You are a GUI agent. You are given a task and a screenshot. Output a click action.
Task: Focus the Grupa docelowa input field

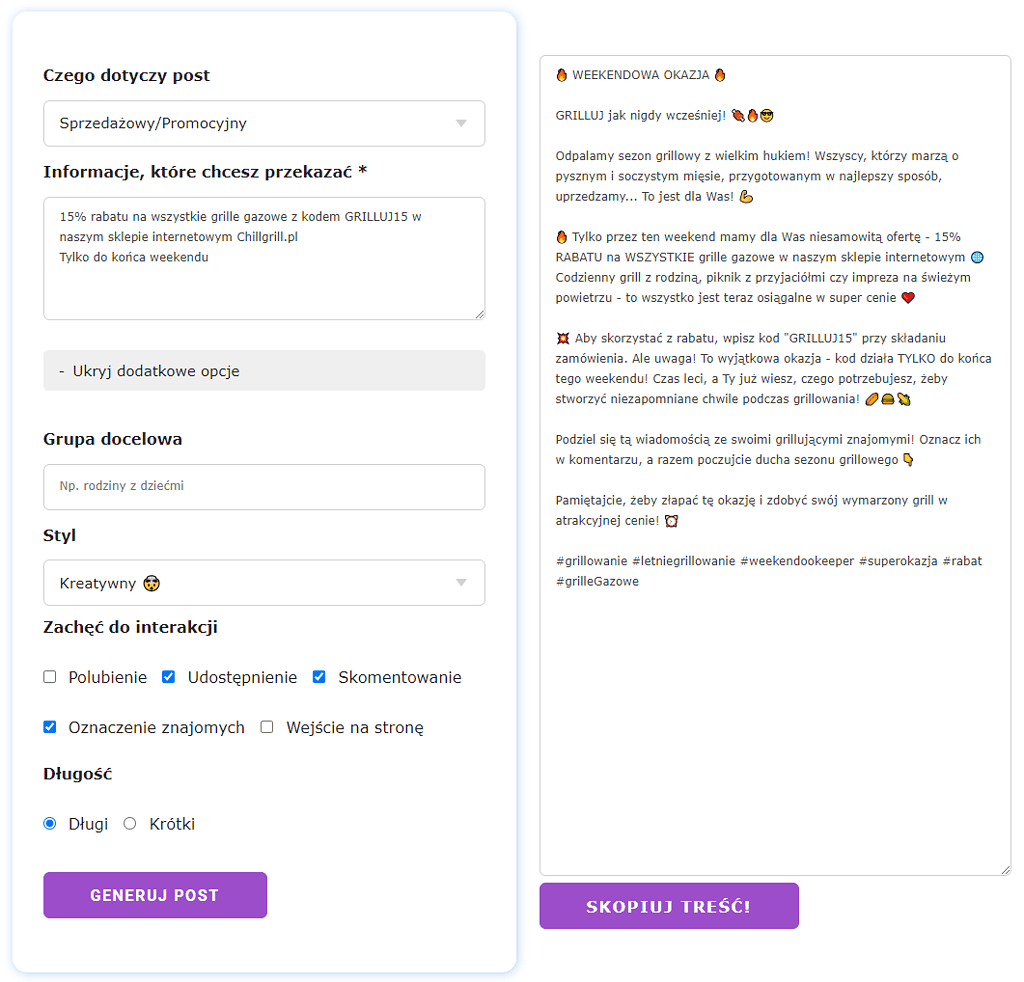click(x=264, y=486)
